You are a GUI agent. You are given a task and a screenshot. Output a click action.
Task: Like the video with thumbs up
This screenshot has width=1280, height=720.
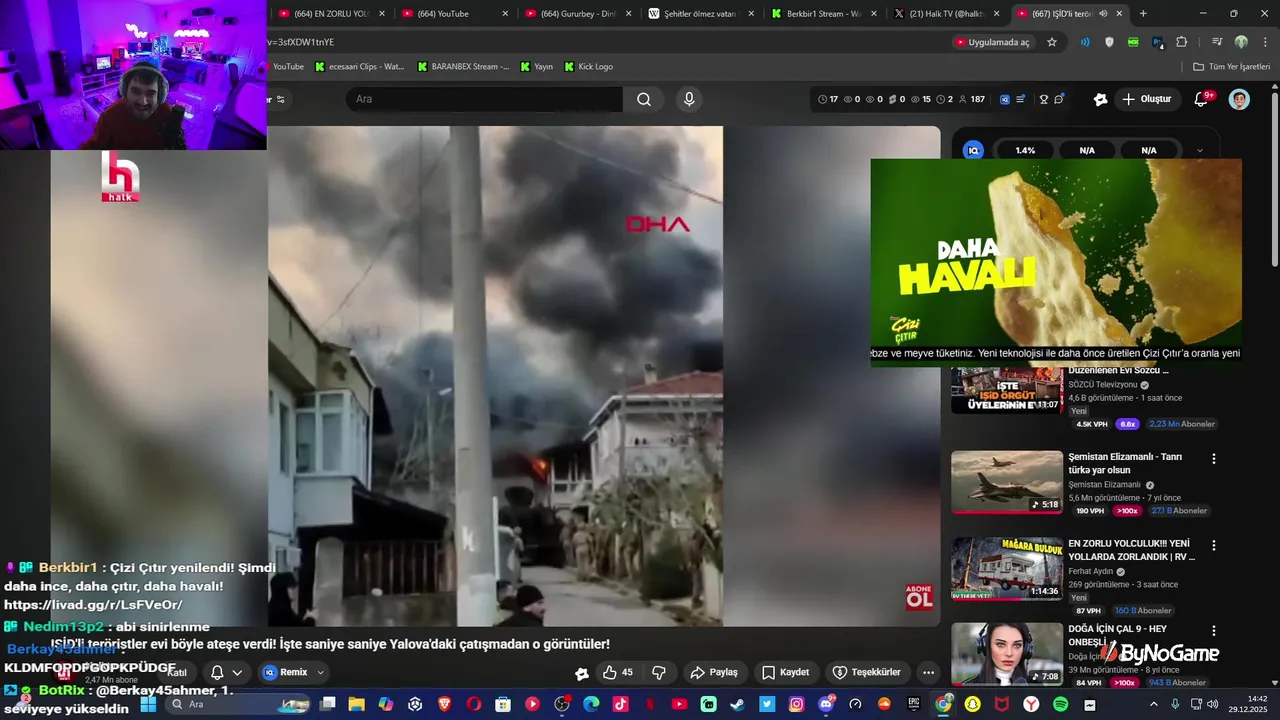[x=617, y=672]
